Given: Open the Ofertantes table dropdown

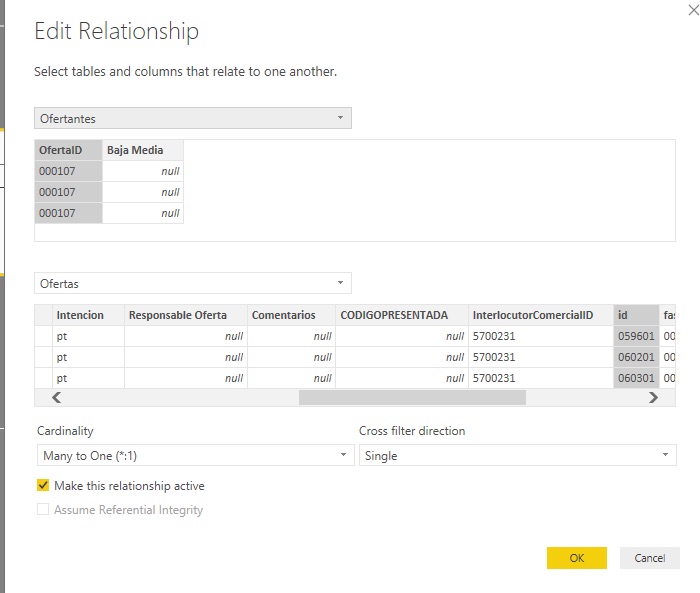Looking at the screenshot, I should 193,118.
